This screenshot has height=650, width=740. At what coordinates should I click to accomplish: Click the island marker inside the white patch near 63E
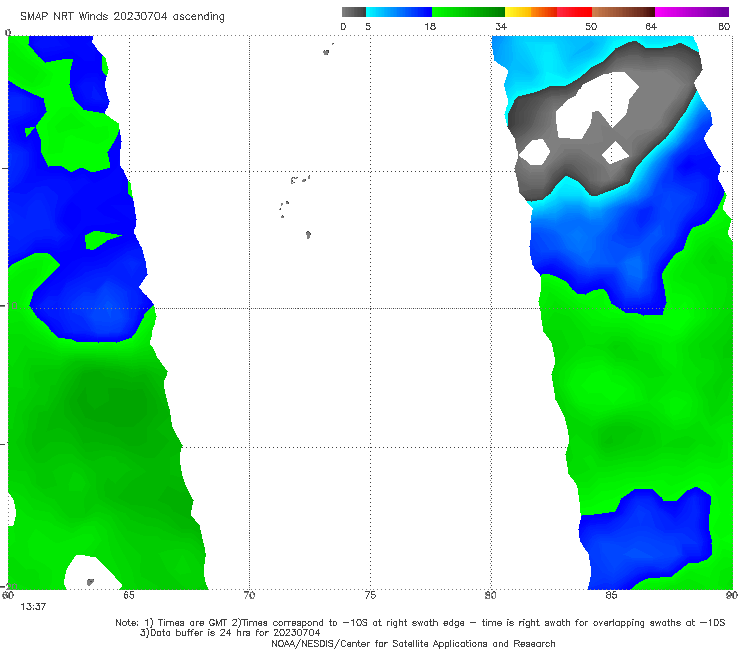coord(91,582)
